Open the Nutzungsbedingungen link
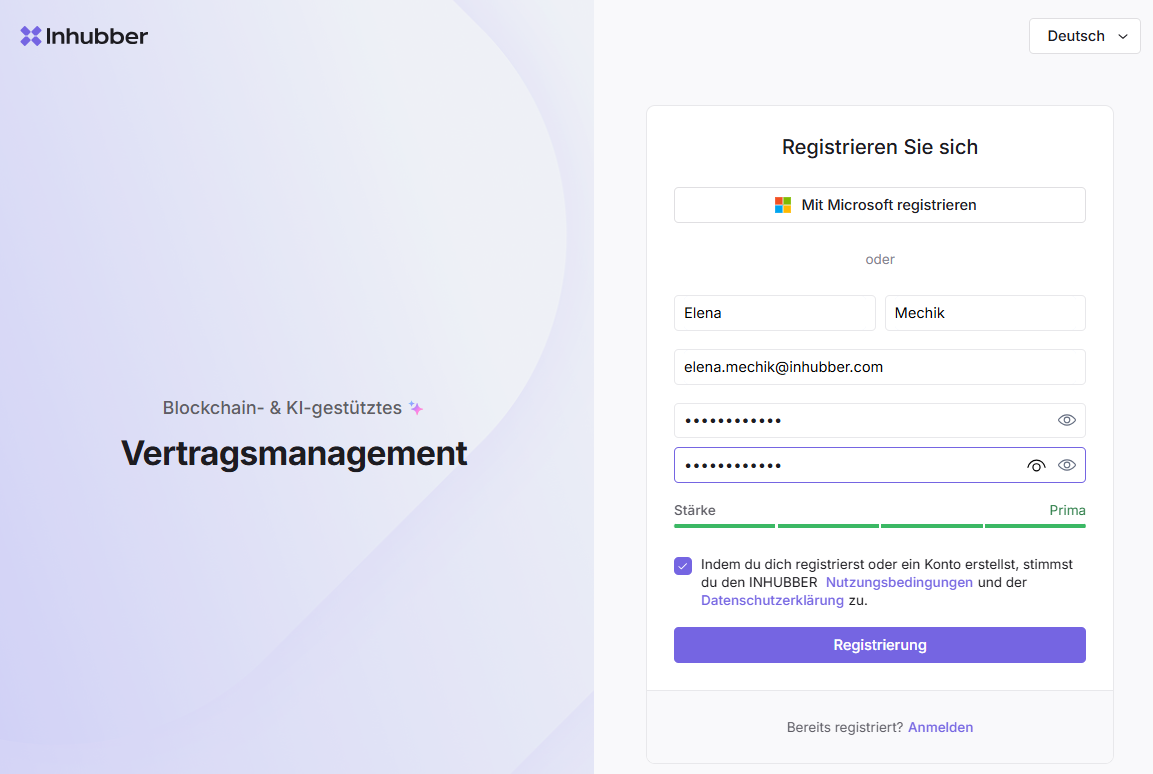The width and height of the screenshot is (1153, 774). (x=899, y=582)
